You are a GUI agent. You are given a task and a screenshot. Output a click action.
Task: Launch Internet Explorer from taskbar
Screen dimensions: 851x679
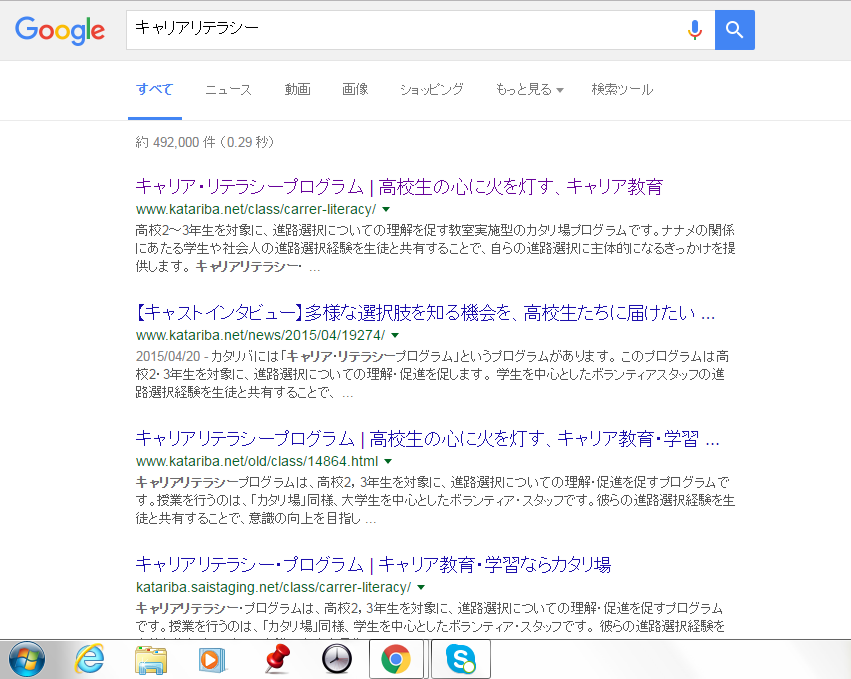tap(90, 659)
